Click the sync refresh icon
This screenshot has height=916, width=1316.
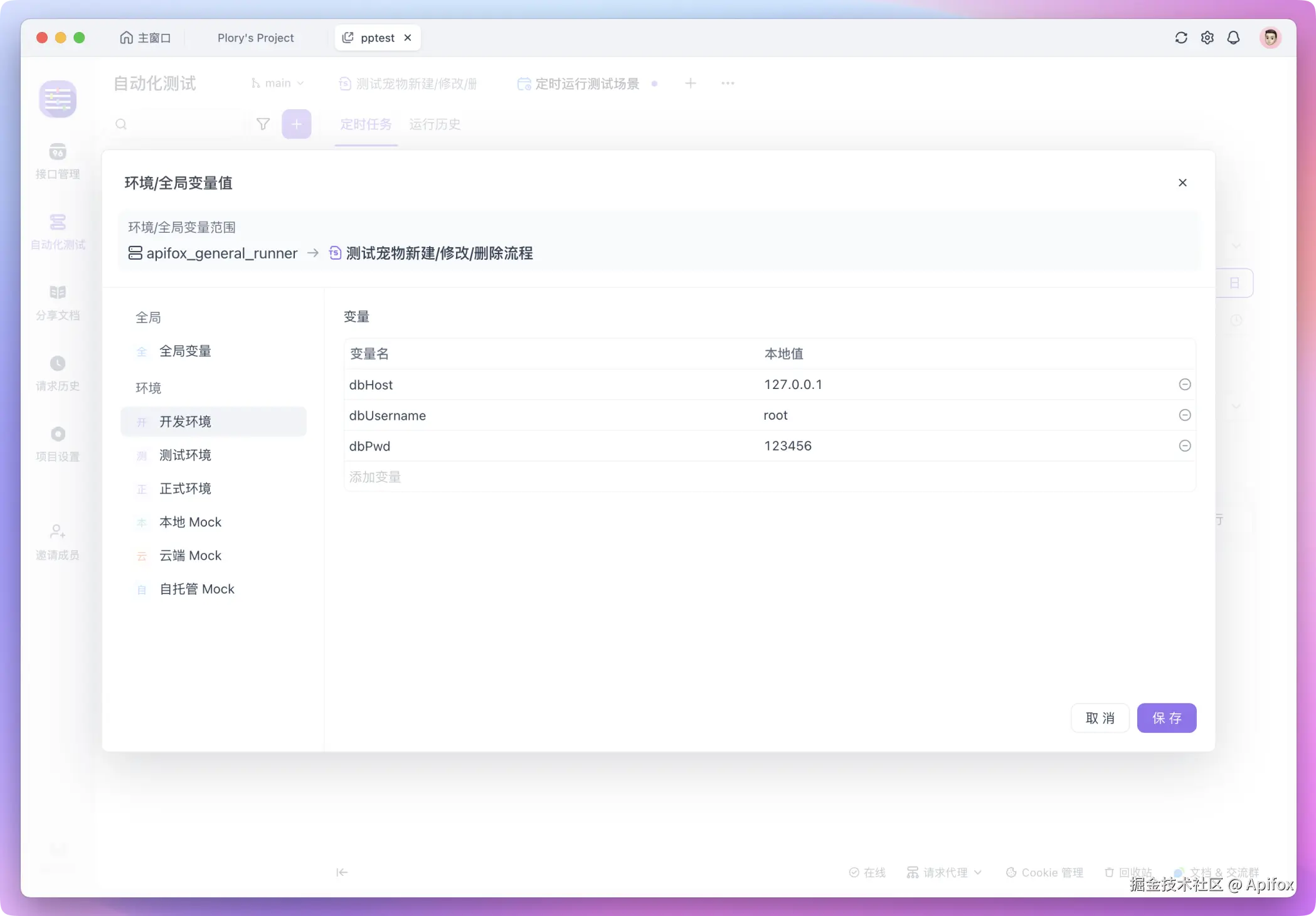(x=1181, y=38)
